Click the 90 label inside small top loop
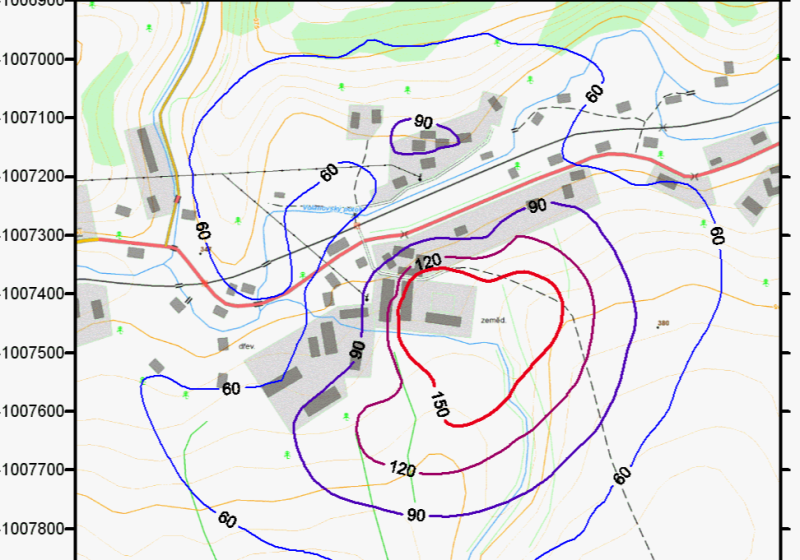The width and height of the screenshot is (800, 560). (x=423, y=122)
